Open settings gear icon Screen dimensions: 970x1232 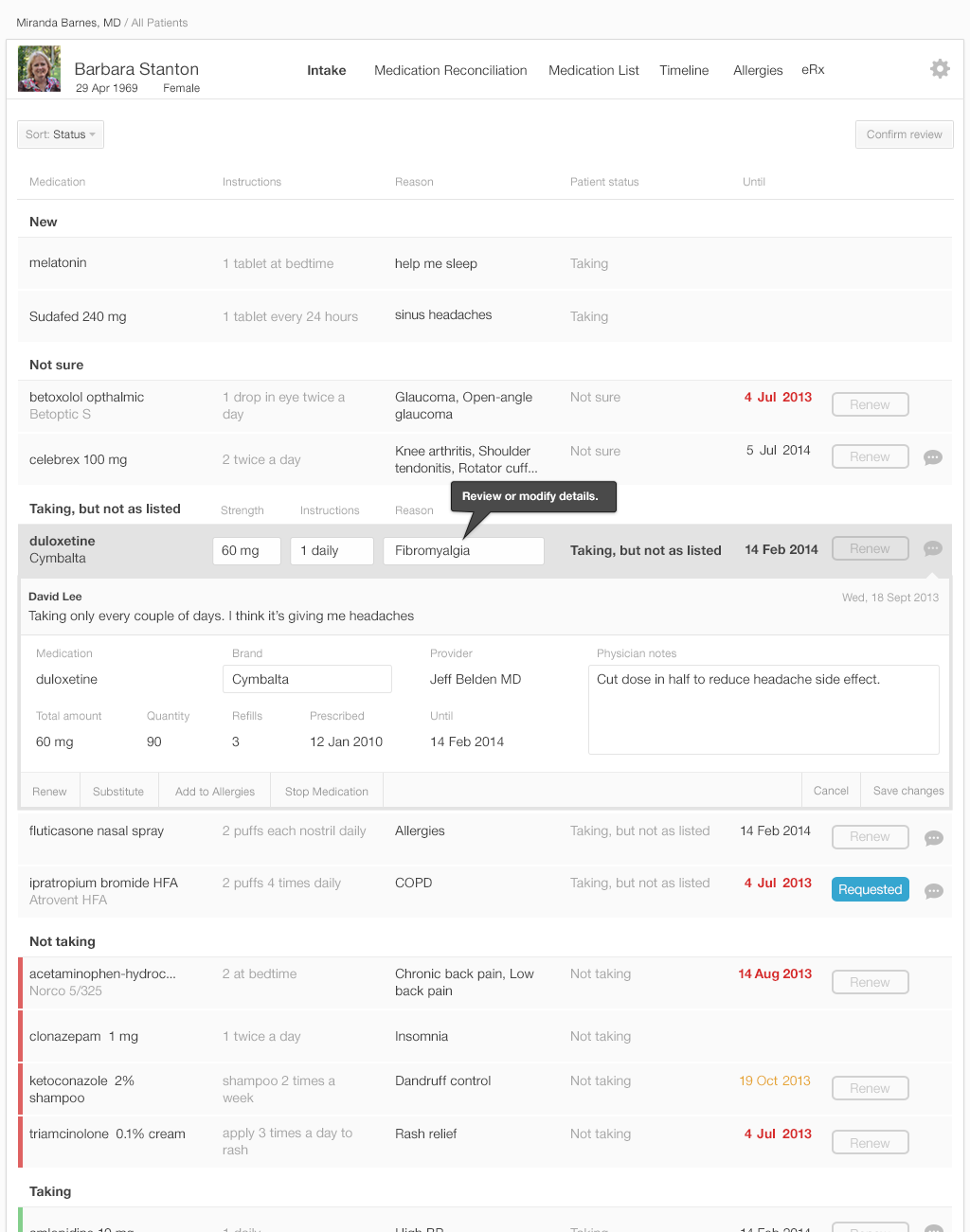[x=940, y=69]
